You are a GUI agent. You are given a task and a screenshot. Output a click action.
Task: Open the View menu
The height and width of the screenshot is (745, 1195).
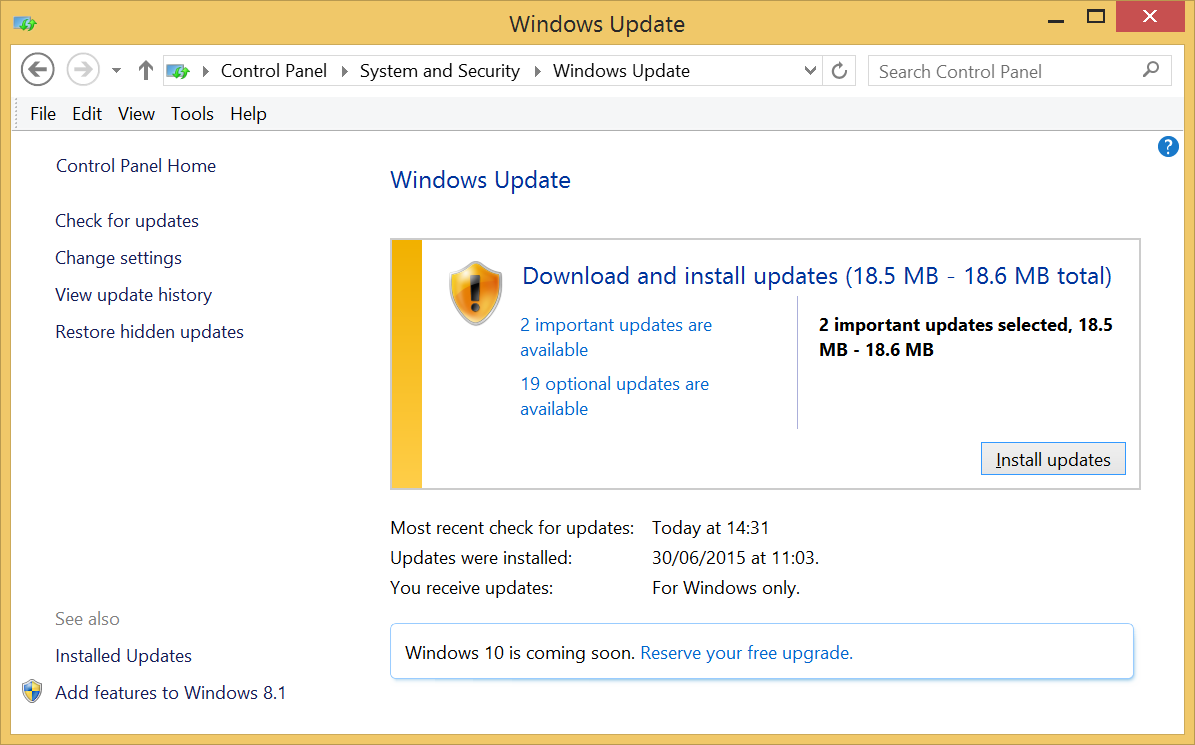(x=136, y=114)
